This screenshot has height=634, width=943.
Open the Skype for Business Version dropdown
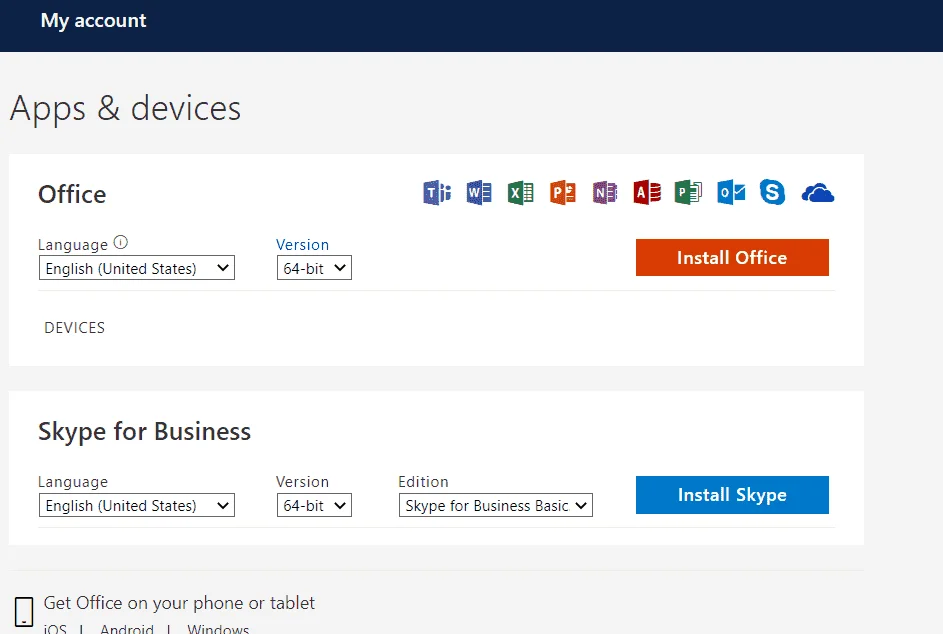[314, 505]
